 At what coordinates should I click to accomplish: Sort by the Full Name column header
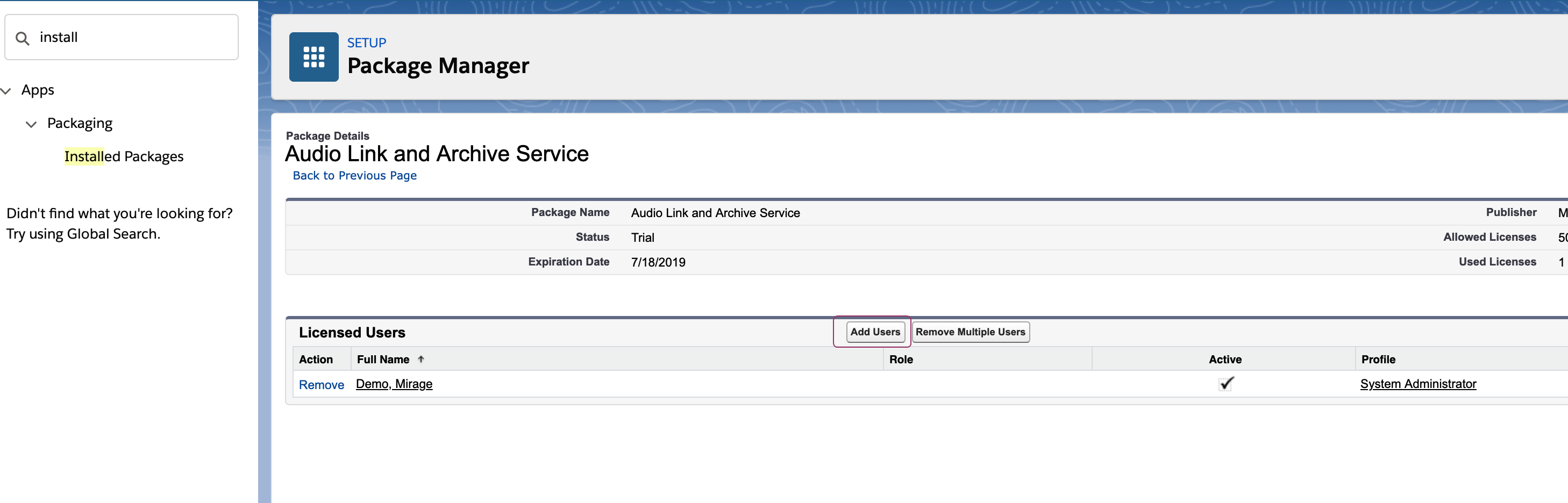point(383,359)
